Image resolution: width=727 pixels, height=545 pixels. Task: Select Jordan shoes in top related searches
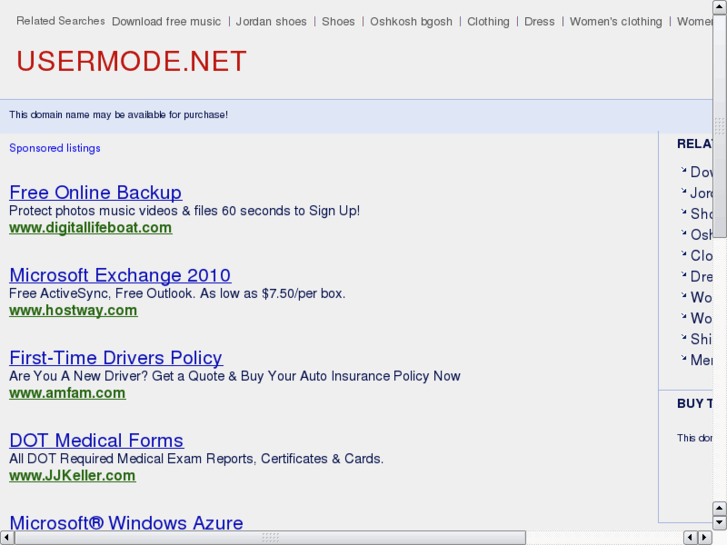[271, 22]
